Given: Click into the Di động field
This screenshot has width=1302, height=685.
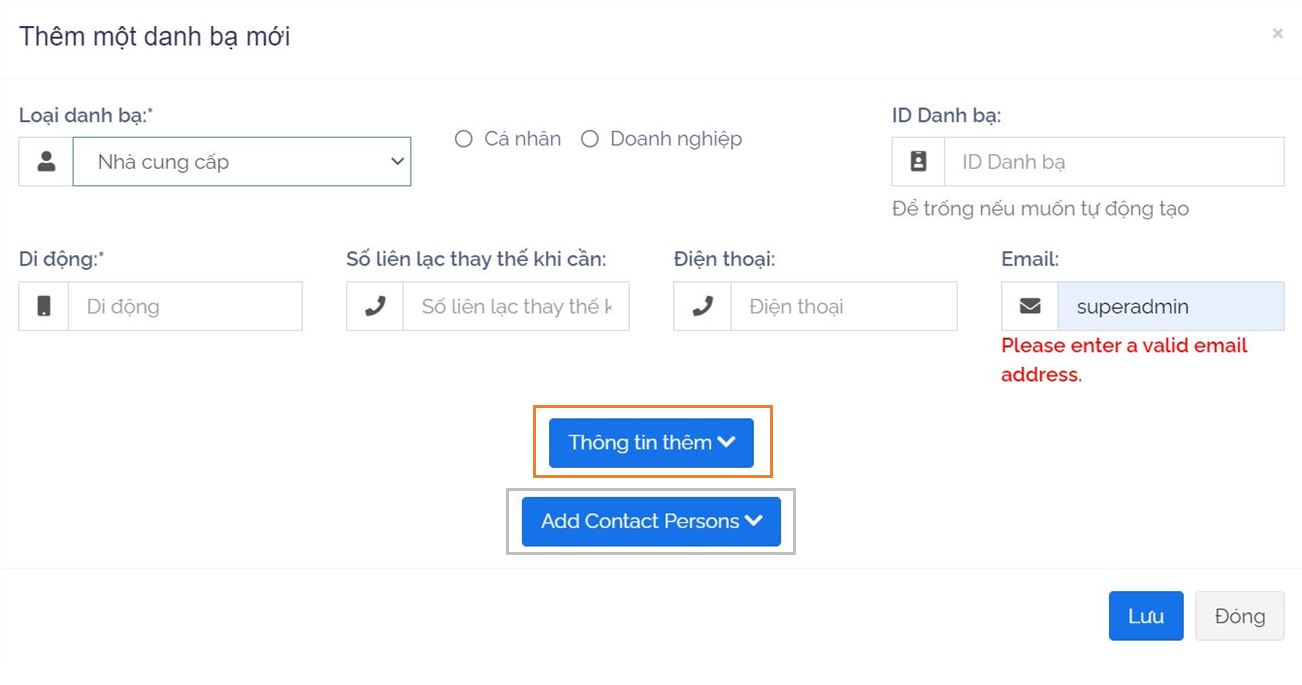Looking at the screenshot, I should (x=185, y=307).
